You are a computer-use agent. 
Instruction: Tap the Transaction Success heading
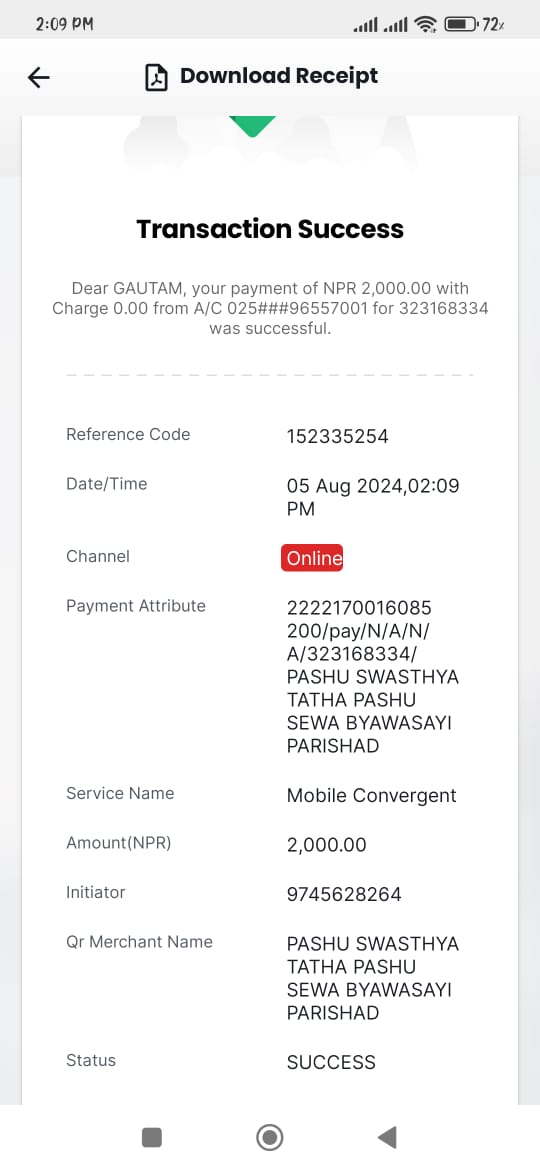click(270, 228)
